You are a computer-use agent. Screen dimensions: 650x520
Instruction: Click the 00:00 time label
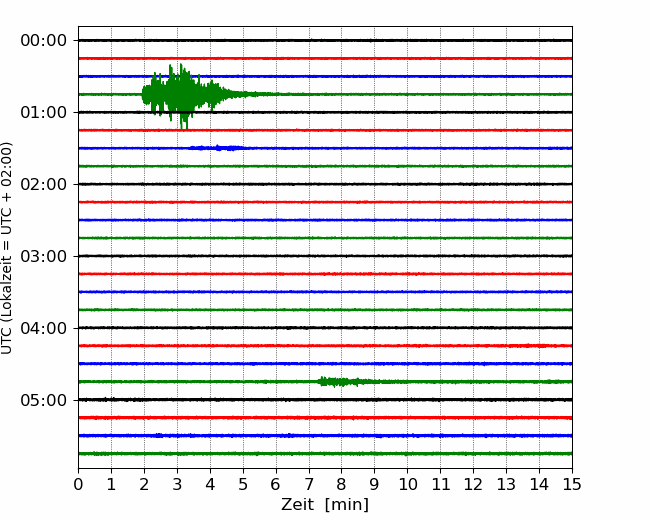[44, 41]
